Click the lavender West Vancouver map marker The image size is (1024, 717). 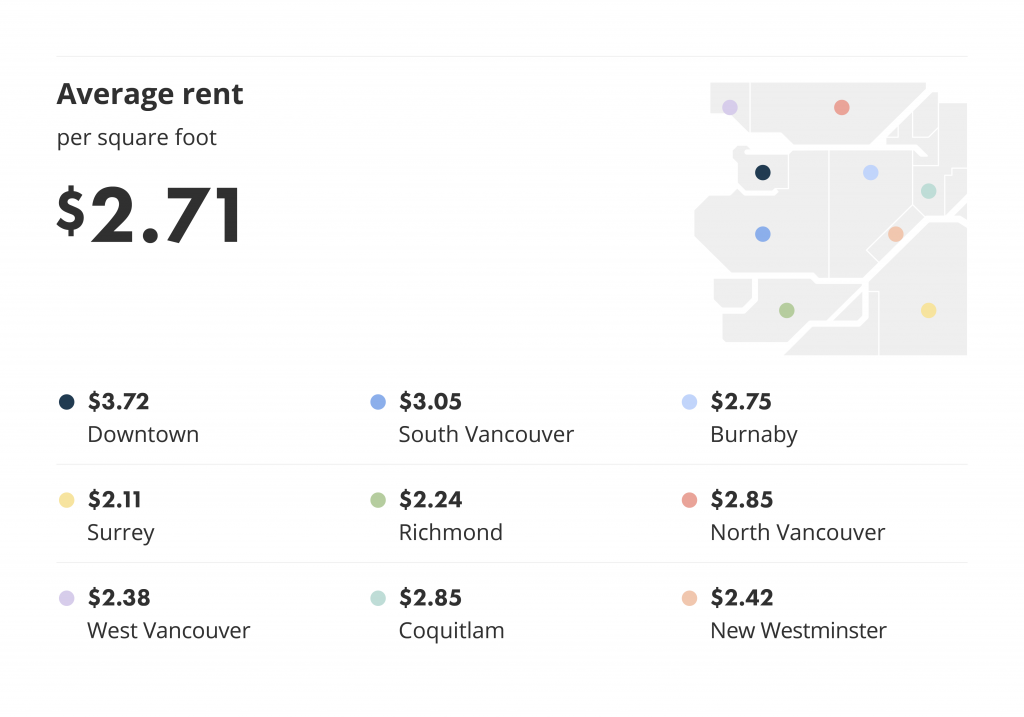point(730,107)
